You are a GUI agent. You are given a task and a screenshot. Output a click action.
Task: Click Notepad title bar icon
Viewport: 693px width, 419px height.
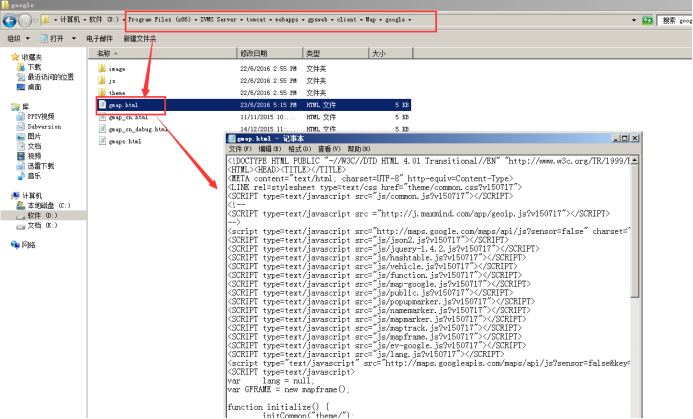point(232,138)
